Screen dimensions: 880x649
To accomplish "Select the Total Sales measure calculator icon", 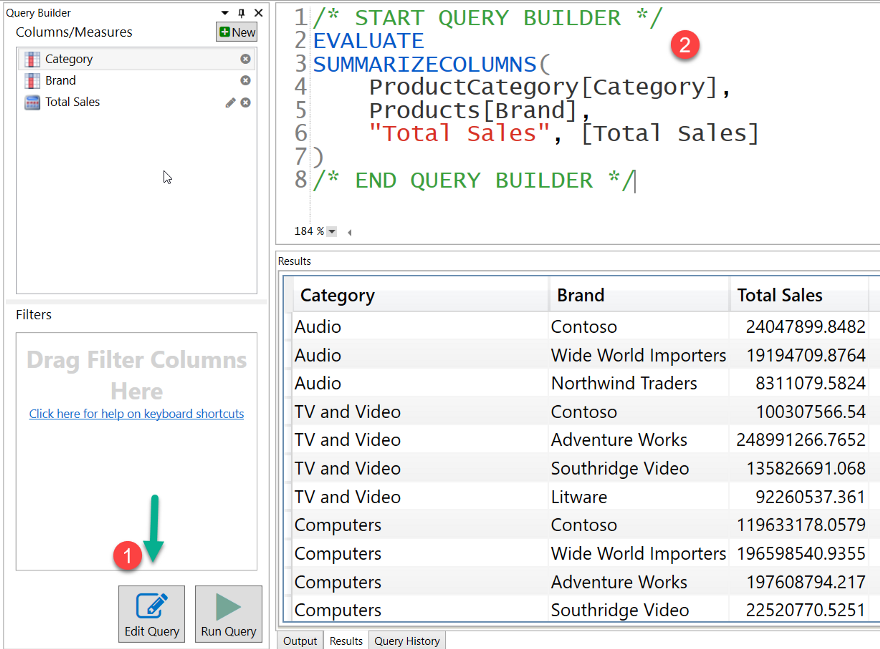I will click(x=32, y=102).
